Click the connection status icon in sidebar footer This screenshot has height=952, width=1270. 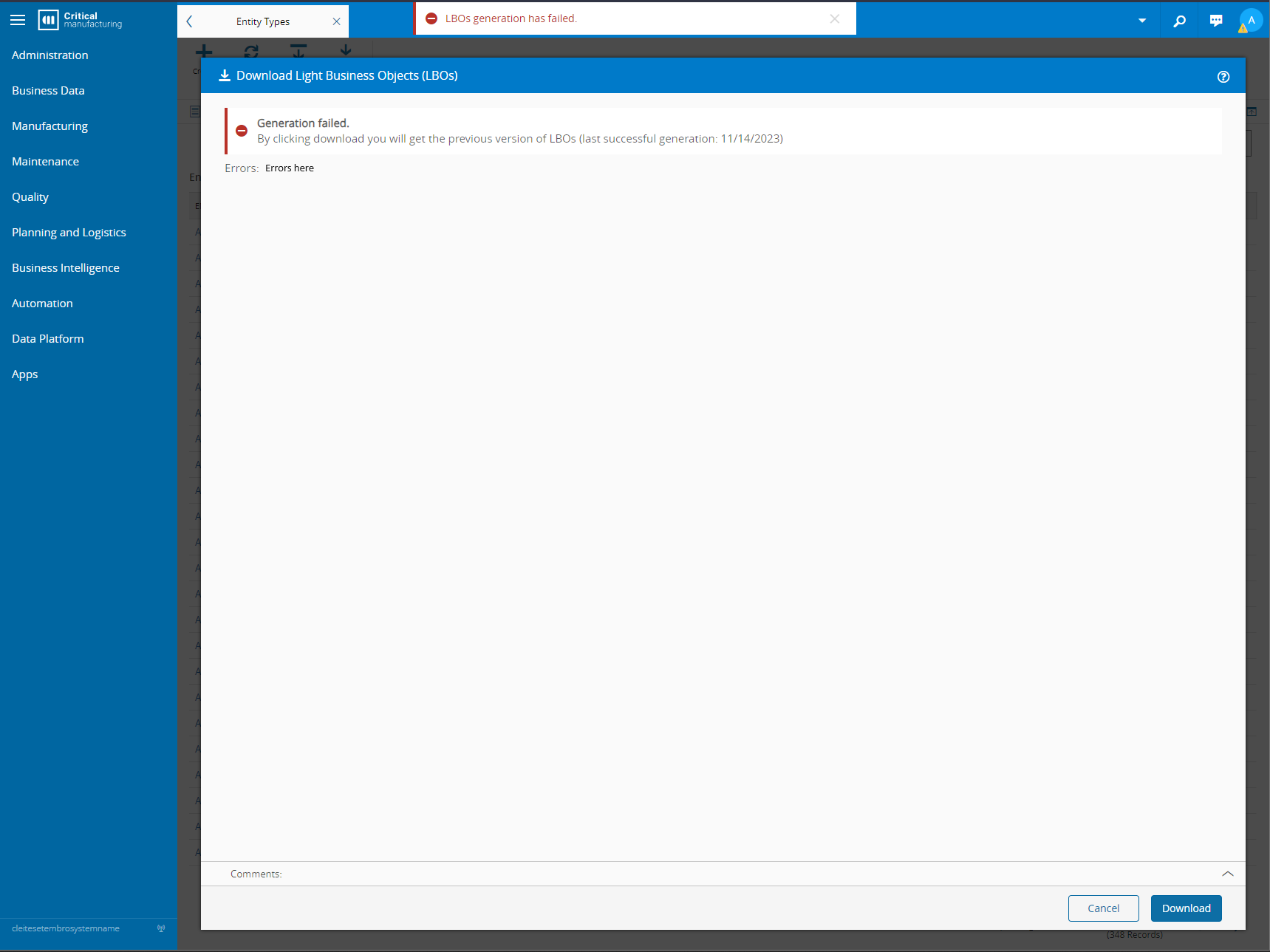click(161, 928)
